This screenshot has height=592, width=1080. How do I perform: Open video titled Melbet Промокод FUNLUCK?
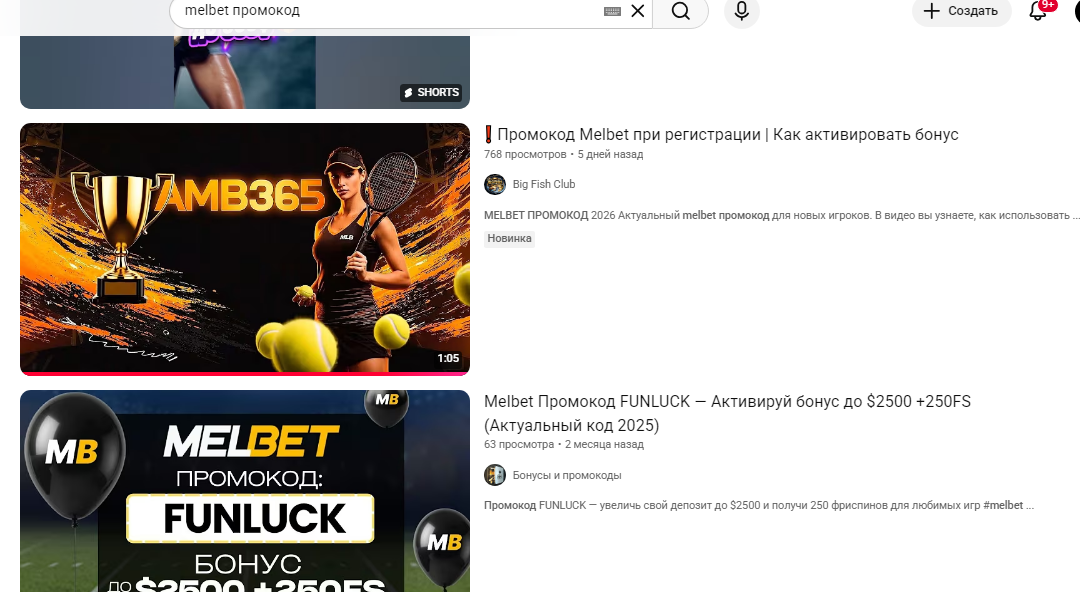(x=727, y=414)
